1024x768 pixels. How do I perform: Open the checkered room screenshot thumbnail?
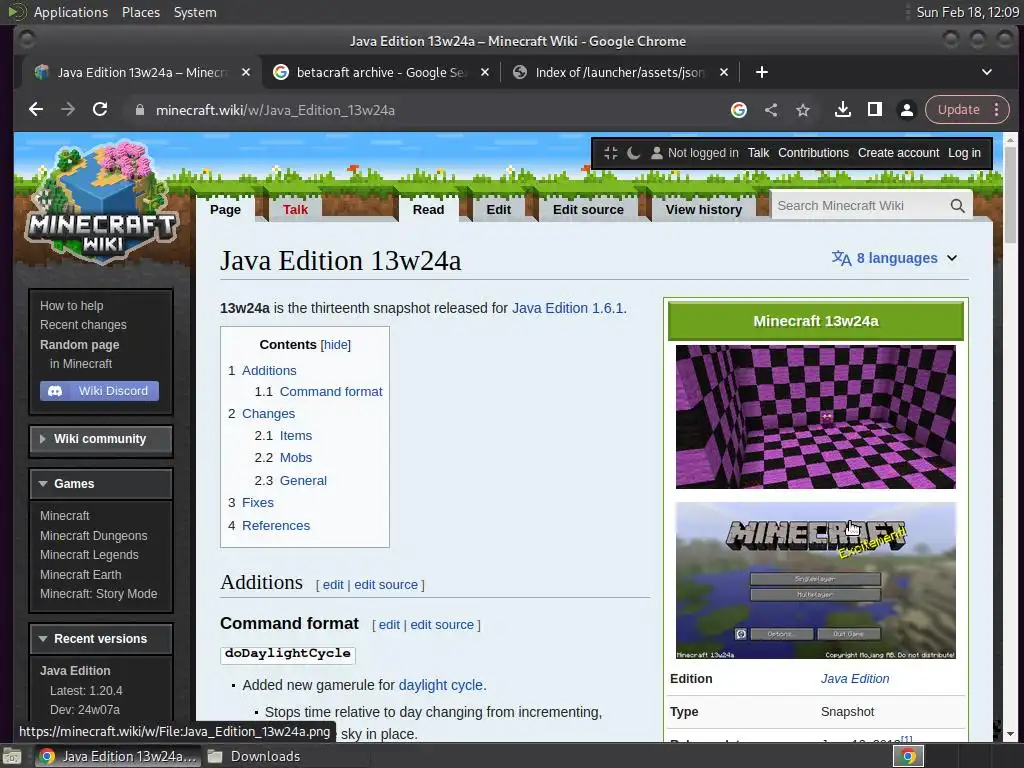[816, 417]
